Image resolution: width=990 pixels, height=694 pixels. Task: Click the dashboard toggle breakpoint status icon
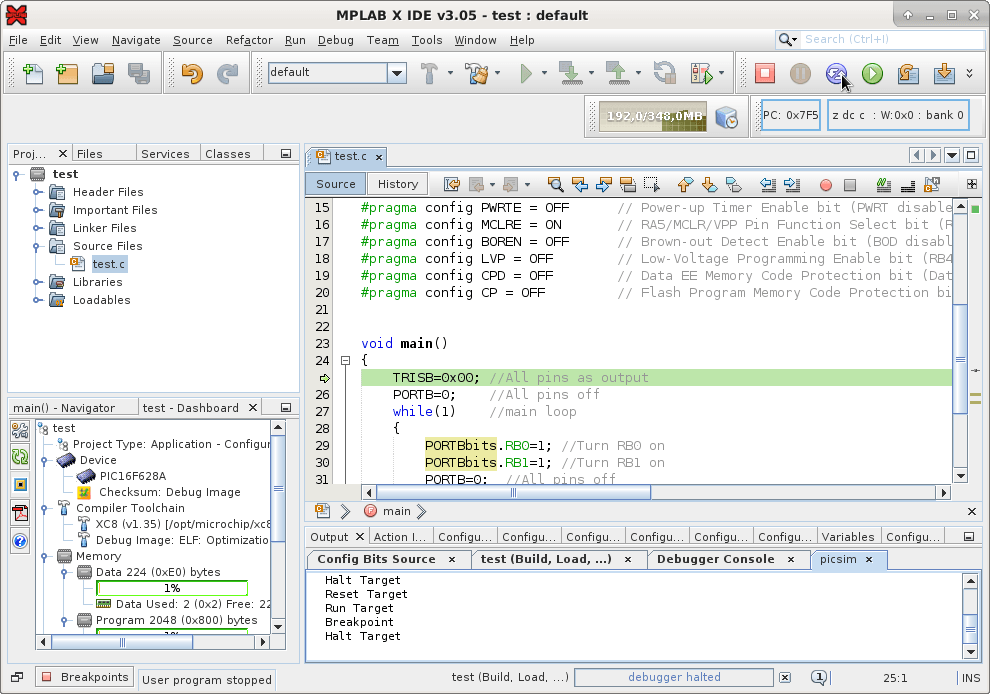pyautogui.click(x=20, y=484)
